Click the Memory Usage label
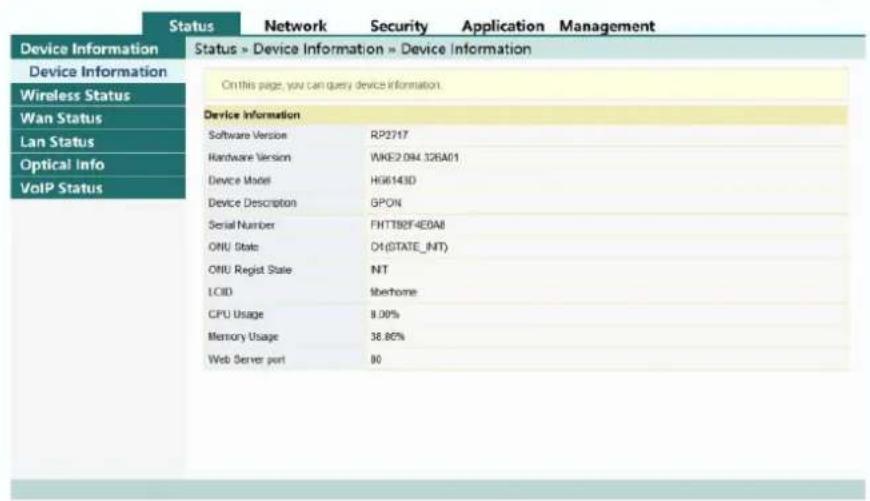The width and height of the screenshot is (870, 501). point(243,337)
